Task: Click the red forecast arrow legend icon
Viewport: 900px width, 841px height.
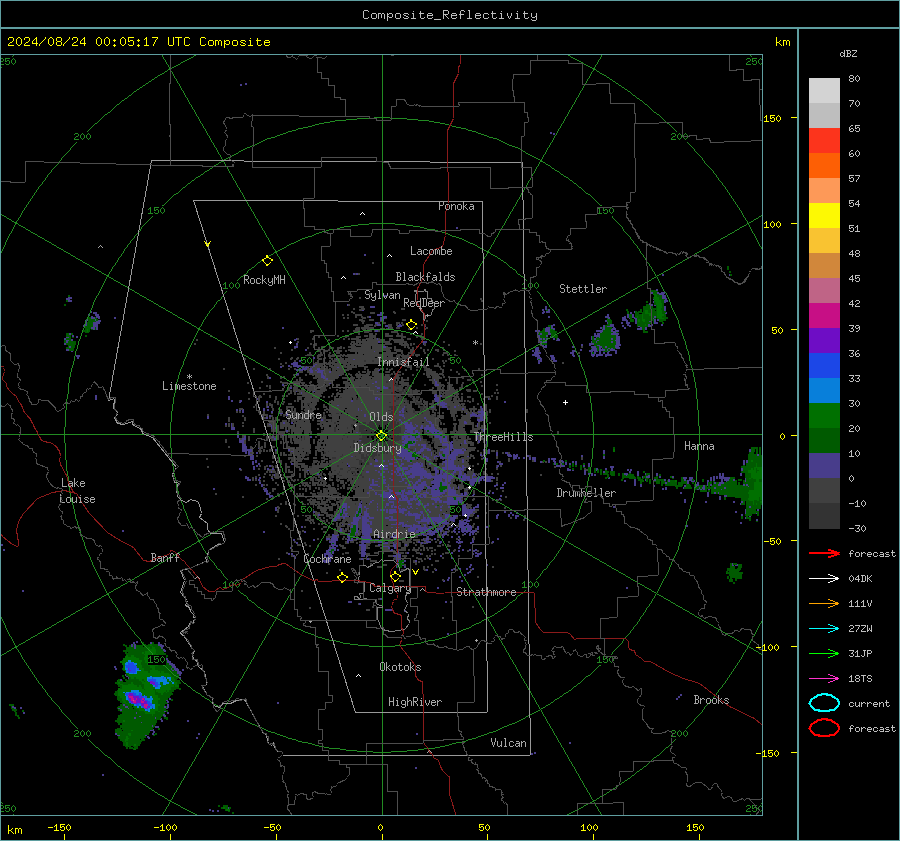Action: (824, 553)
